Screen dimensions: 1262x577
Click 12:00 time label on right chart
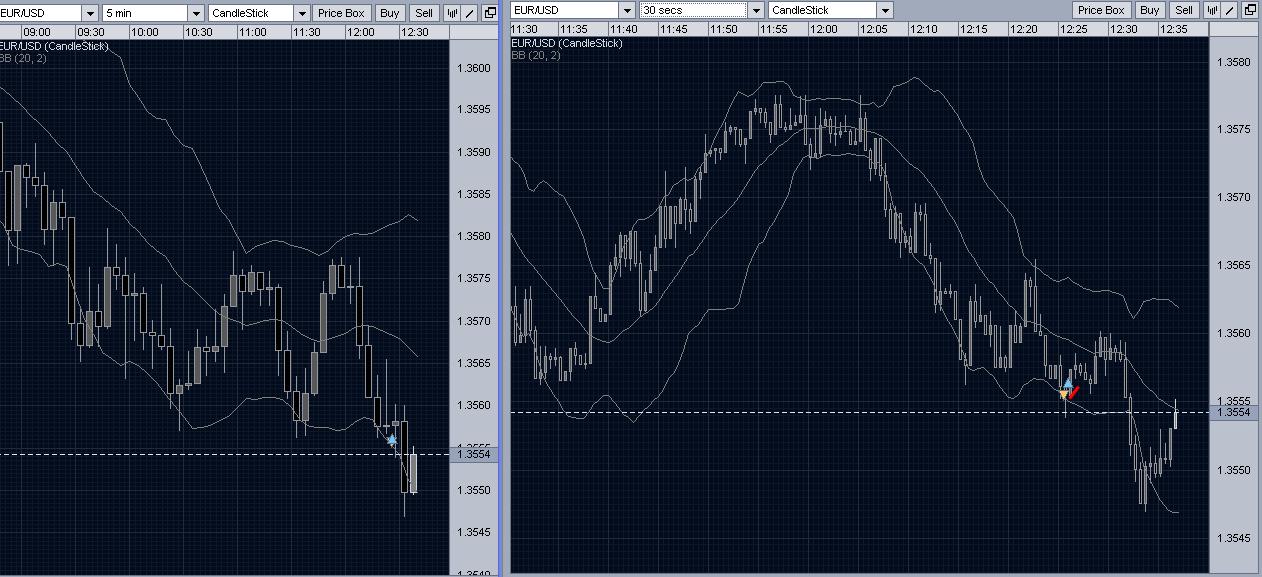[824, 29]
